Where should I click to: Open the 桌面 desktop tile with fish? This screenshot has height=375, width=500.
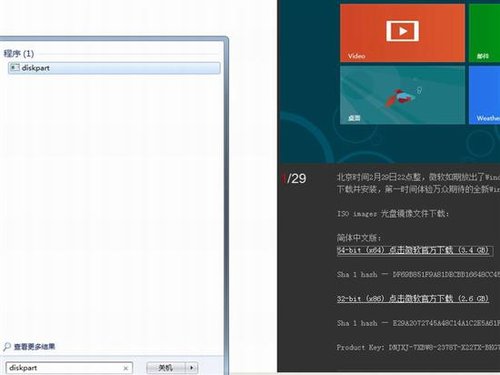point(402,95)
